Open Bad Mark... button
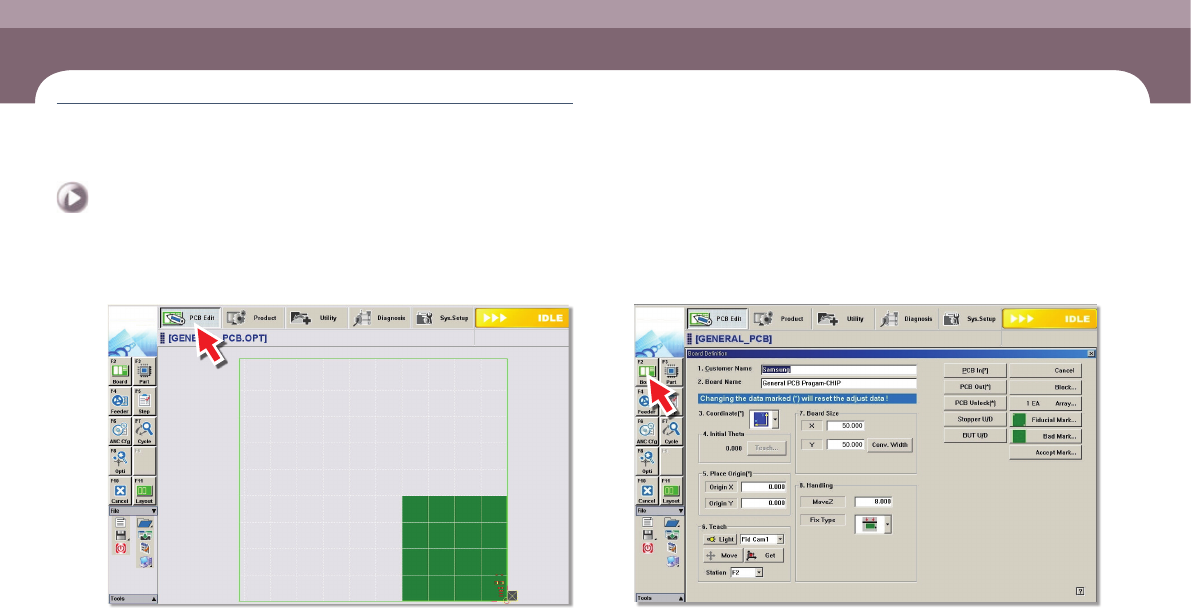The height and width of the screenshot is (610, 1191). 1045,436
